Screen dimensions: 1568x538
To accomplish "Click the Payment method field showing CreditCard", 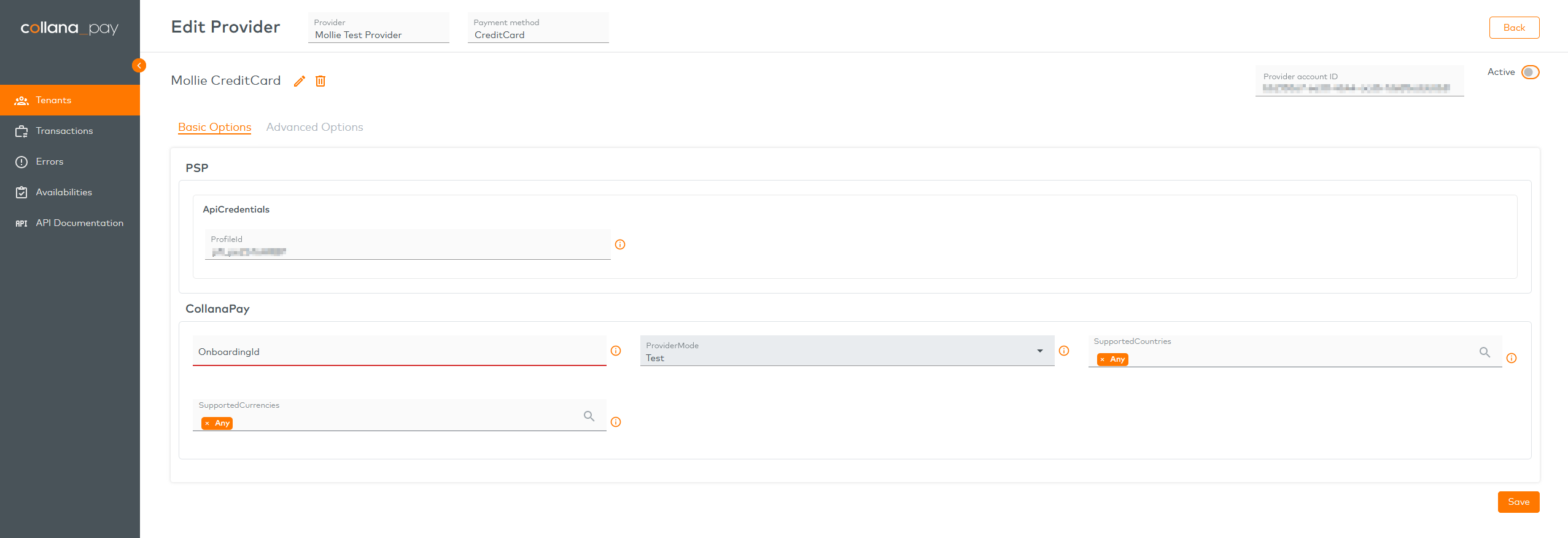I will point(538,28).
